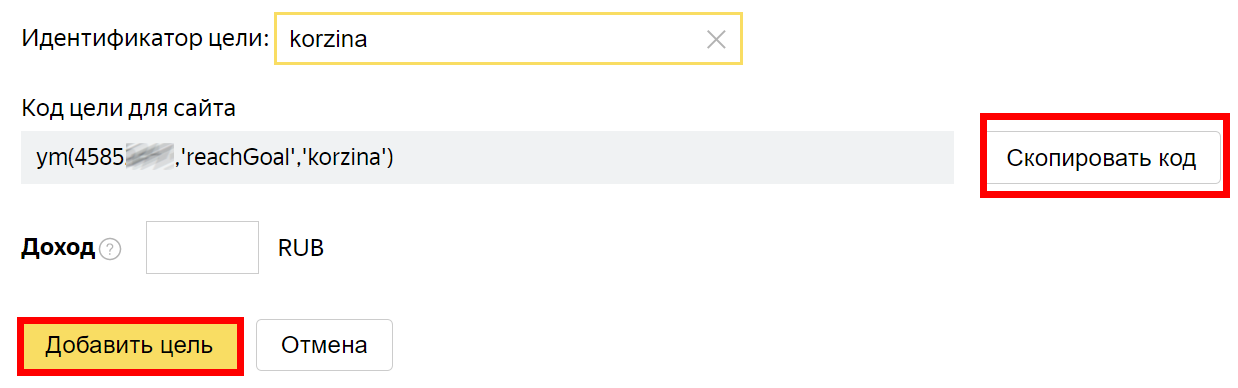Select the gray goal code field

[x=487, y=158]
